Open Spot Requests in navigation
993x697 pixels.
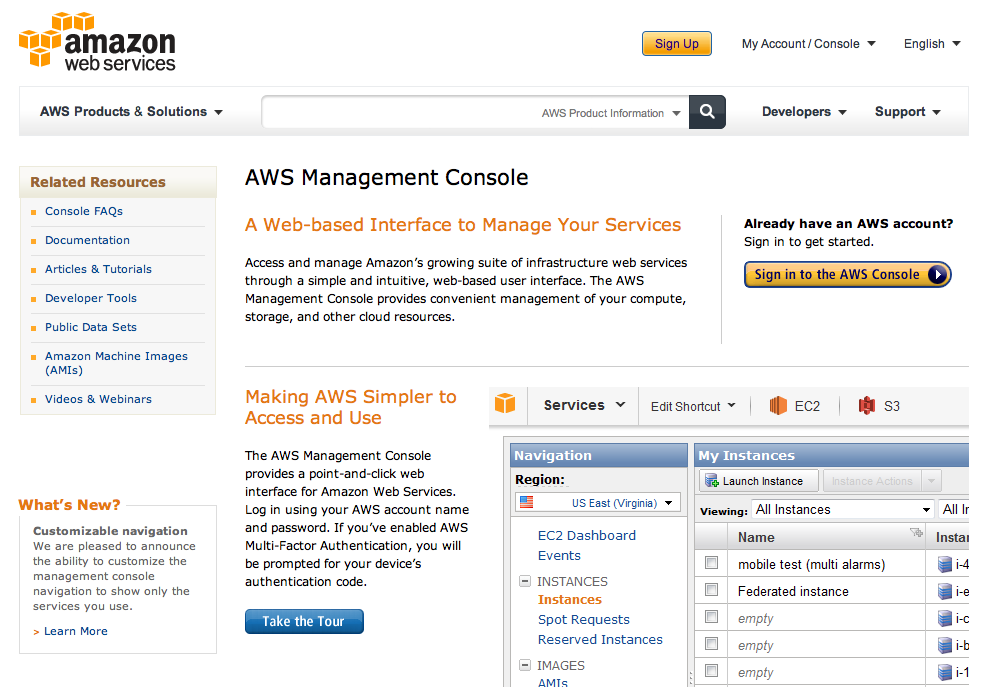(x=584, y=620)
